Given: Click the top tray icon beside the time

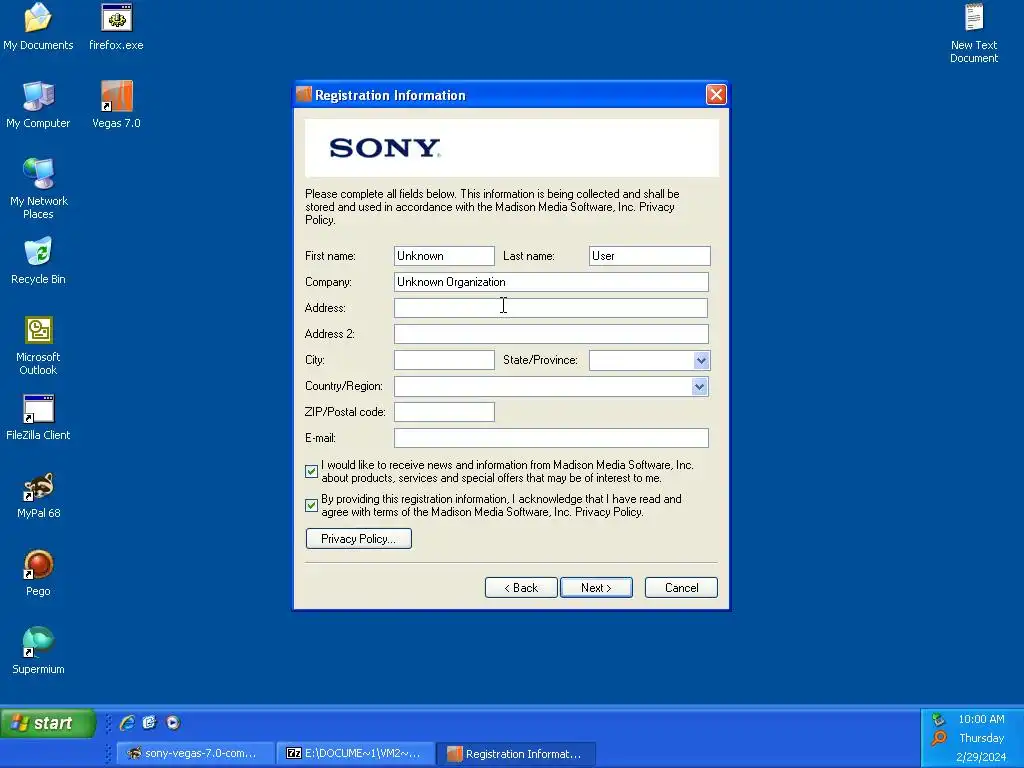Looking at the screenshot, I should pos(938,719).
